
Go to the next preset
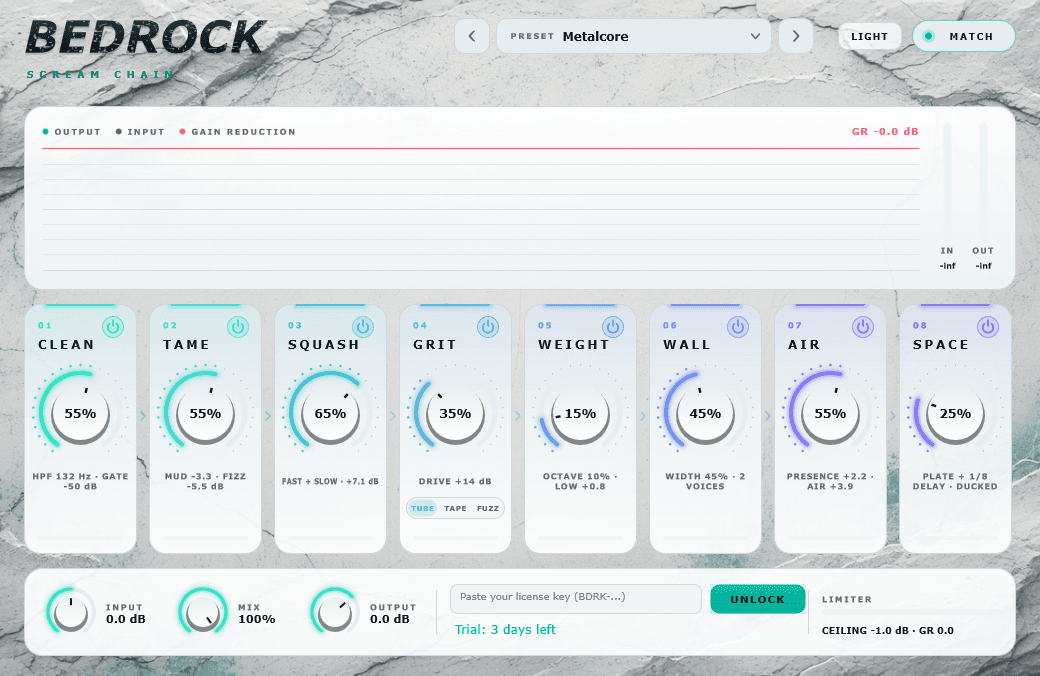[x=796, y=36]
